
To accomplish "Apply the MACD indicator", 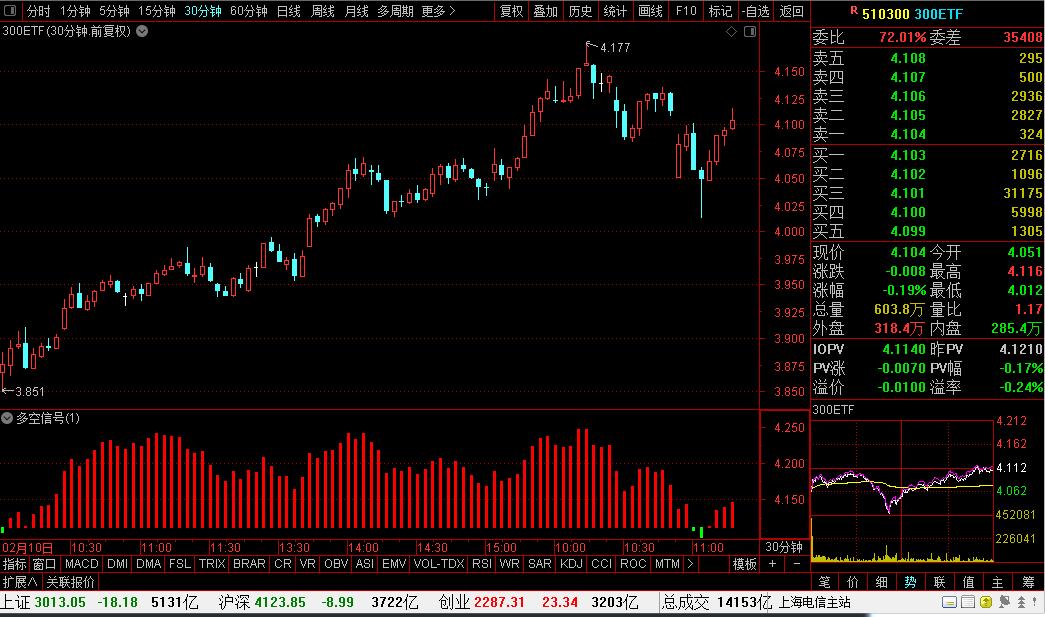I will pos(81,564).
